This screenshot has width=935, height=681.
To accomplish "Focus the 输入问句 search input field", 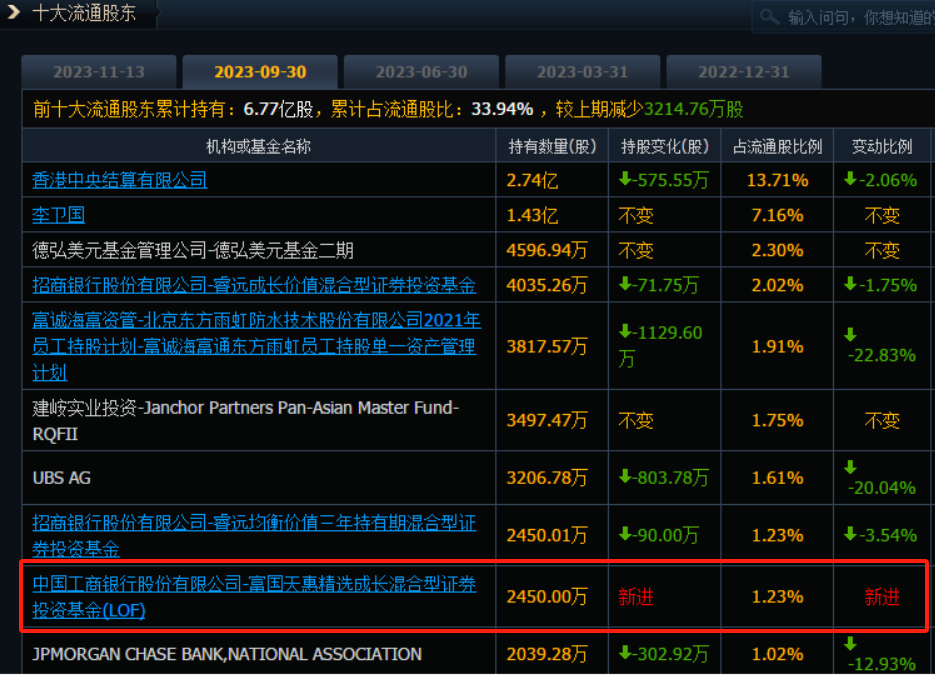I will 843,17.
